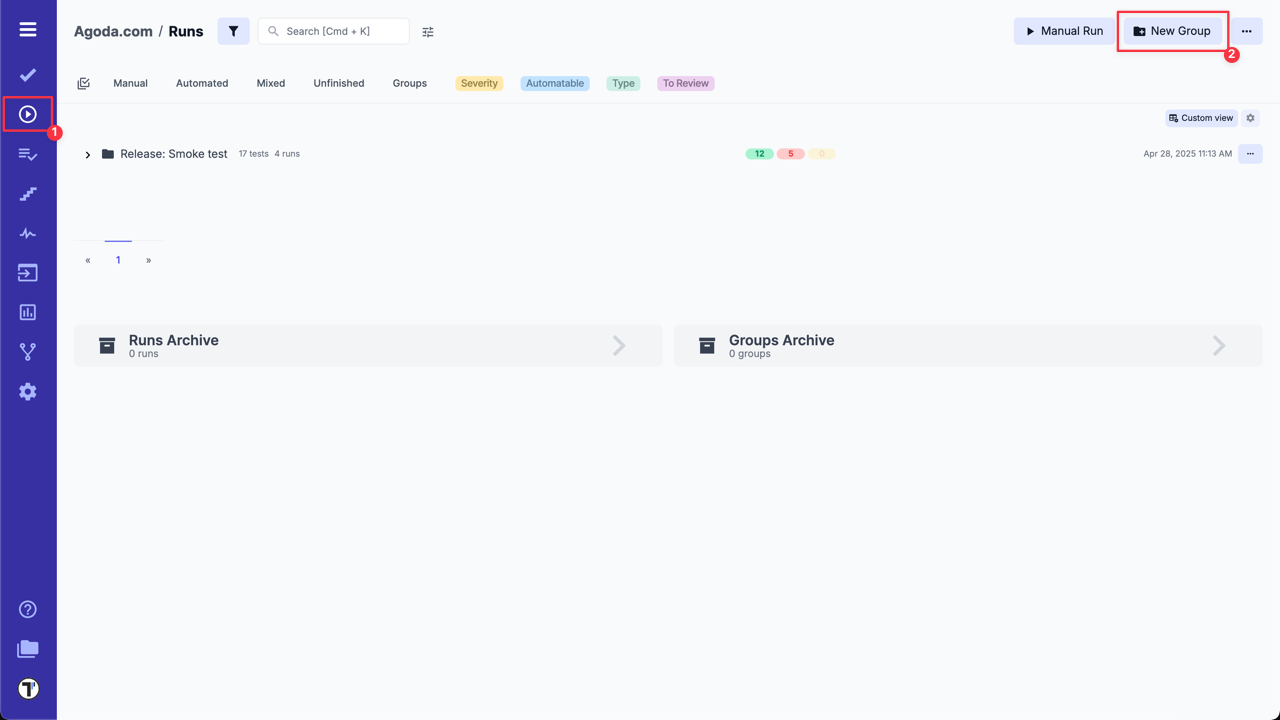This screenshot has height=720, width=1280.
Task: Switch to the Automated runs tab
Action: tap(201, 83)
